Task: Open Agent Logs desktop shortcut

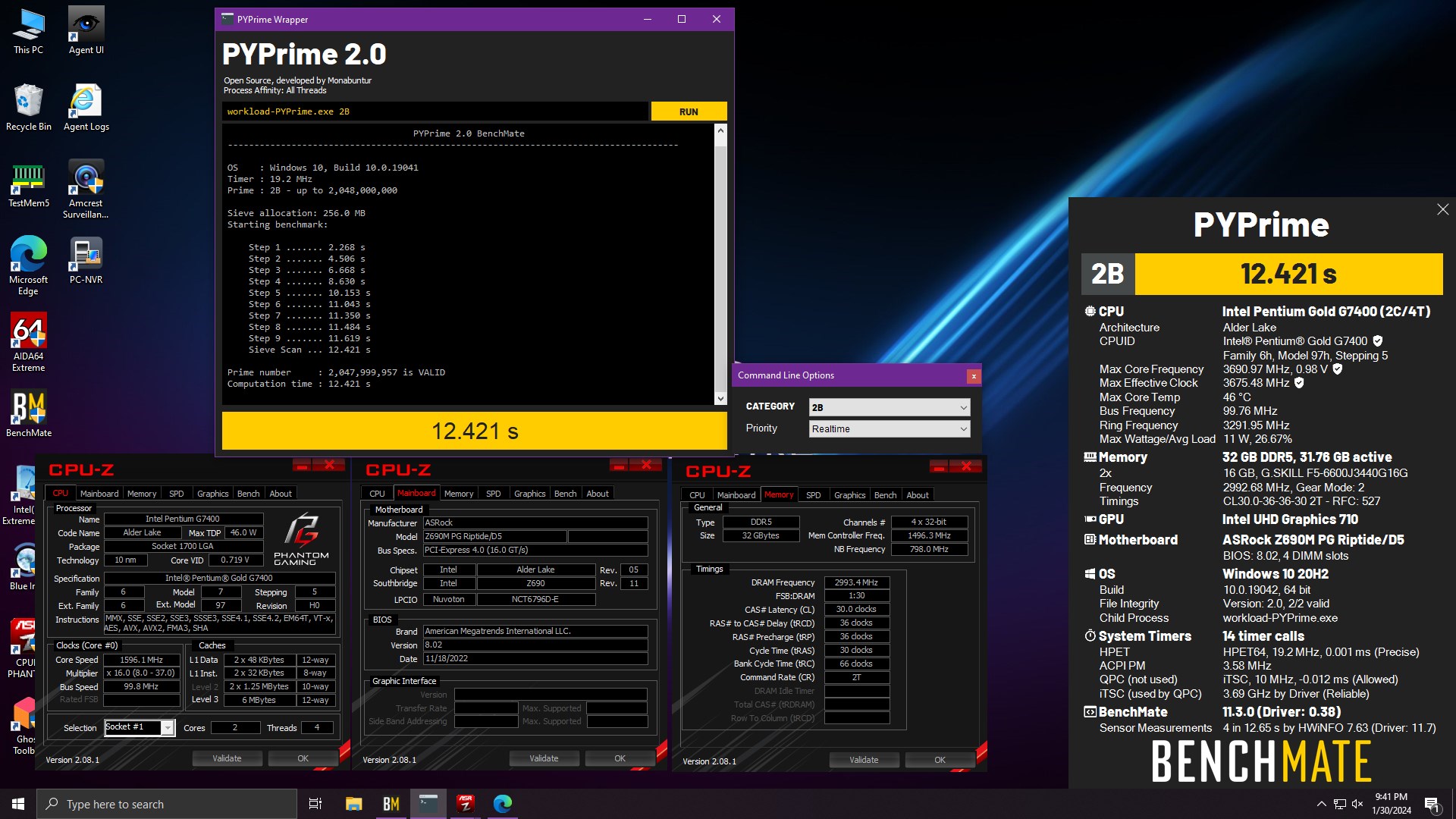Action: (x=86, y=108)
